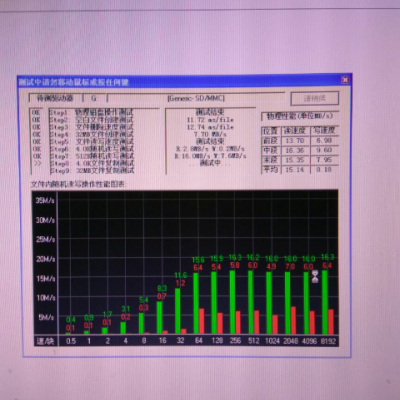Click the 1024 block size label
The height and width of the screenshot is (400, 400).
click(272, 341)
